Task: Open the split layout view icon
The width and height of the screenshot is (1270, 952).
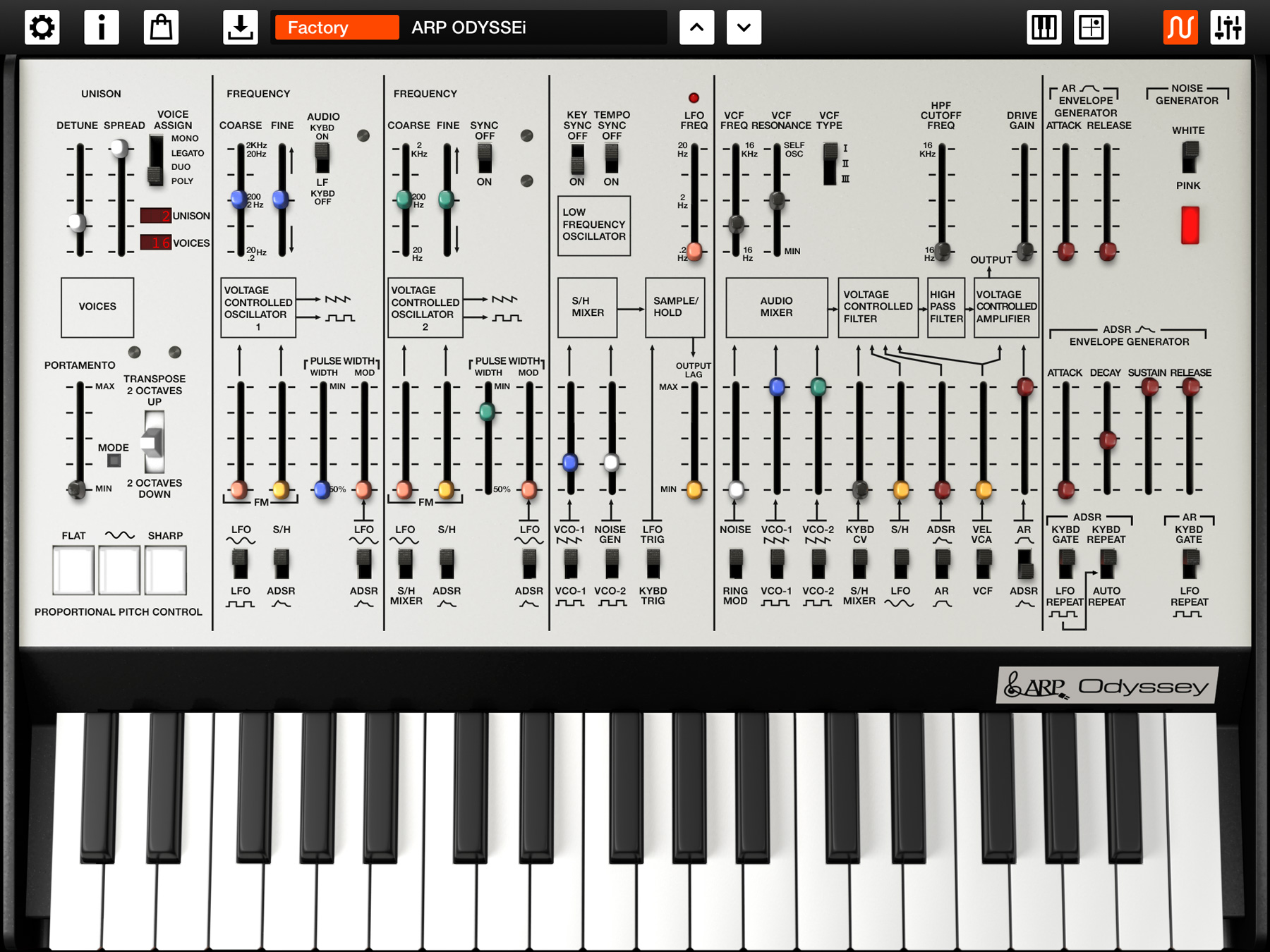Action: [x=1091, y=28]
